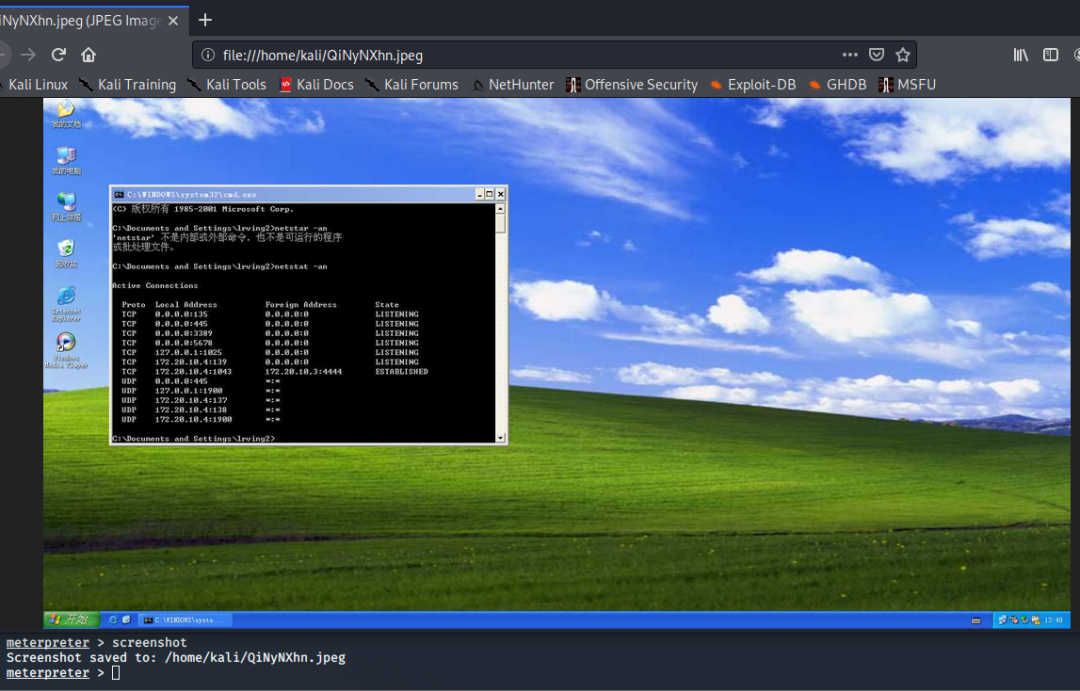
Task: Click the underlined meterpreter prompt at the cursor
Action: pos(48,672)
